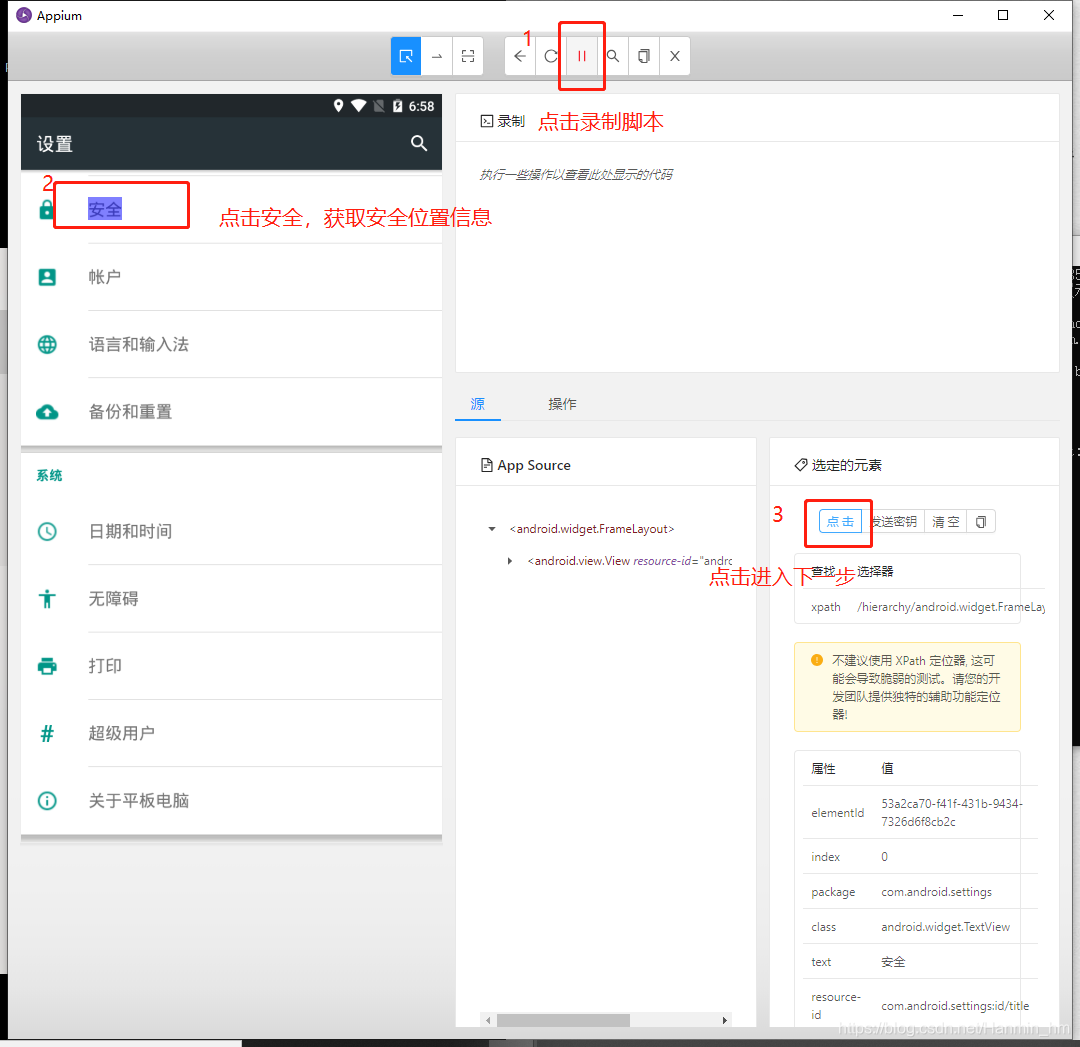Refresh source and screenshot
This screenshot has height=1047, width=1080.
coord(551,56)
